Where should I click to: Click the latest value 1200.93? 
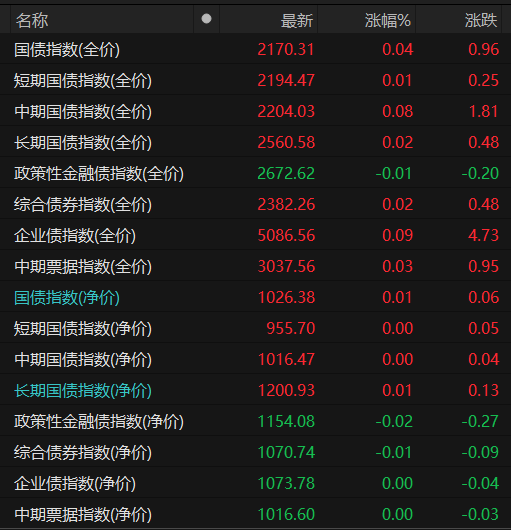point(286,390)
